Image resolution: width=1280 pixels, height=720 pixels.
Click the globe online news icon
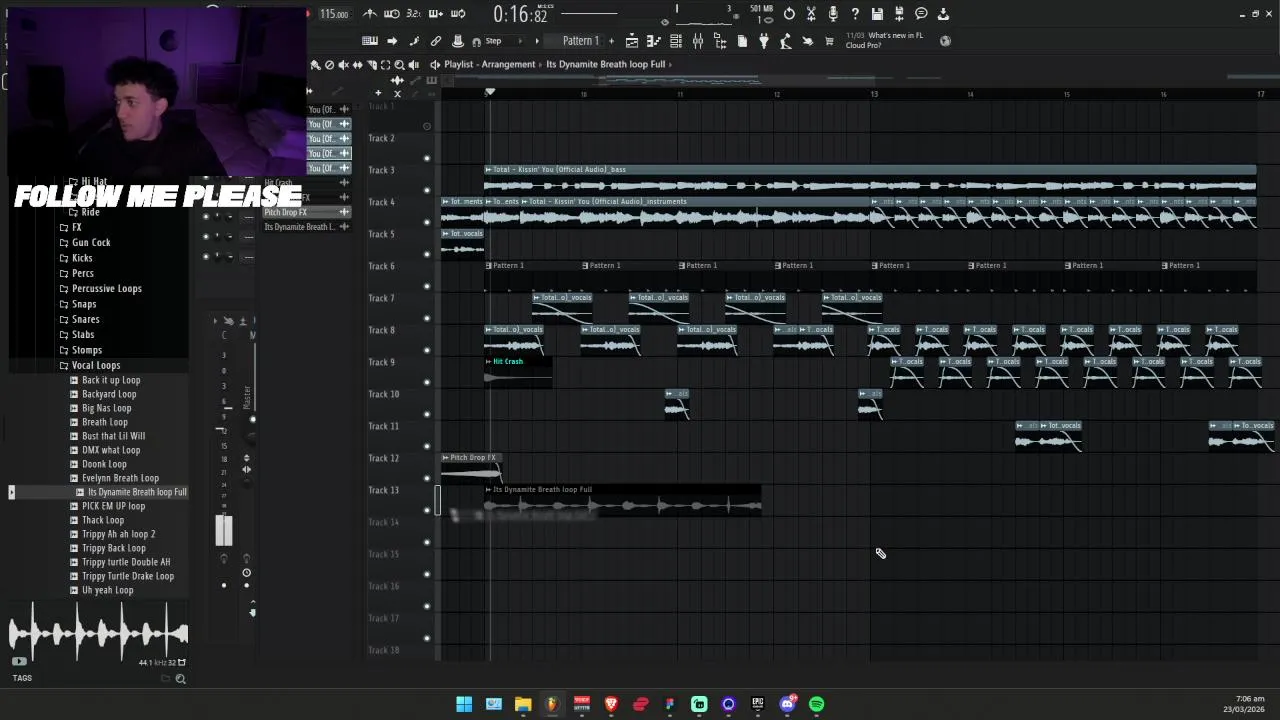[x=945, y=41]
